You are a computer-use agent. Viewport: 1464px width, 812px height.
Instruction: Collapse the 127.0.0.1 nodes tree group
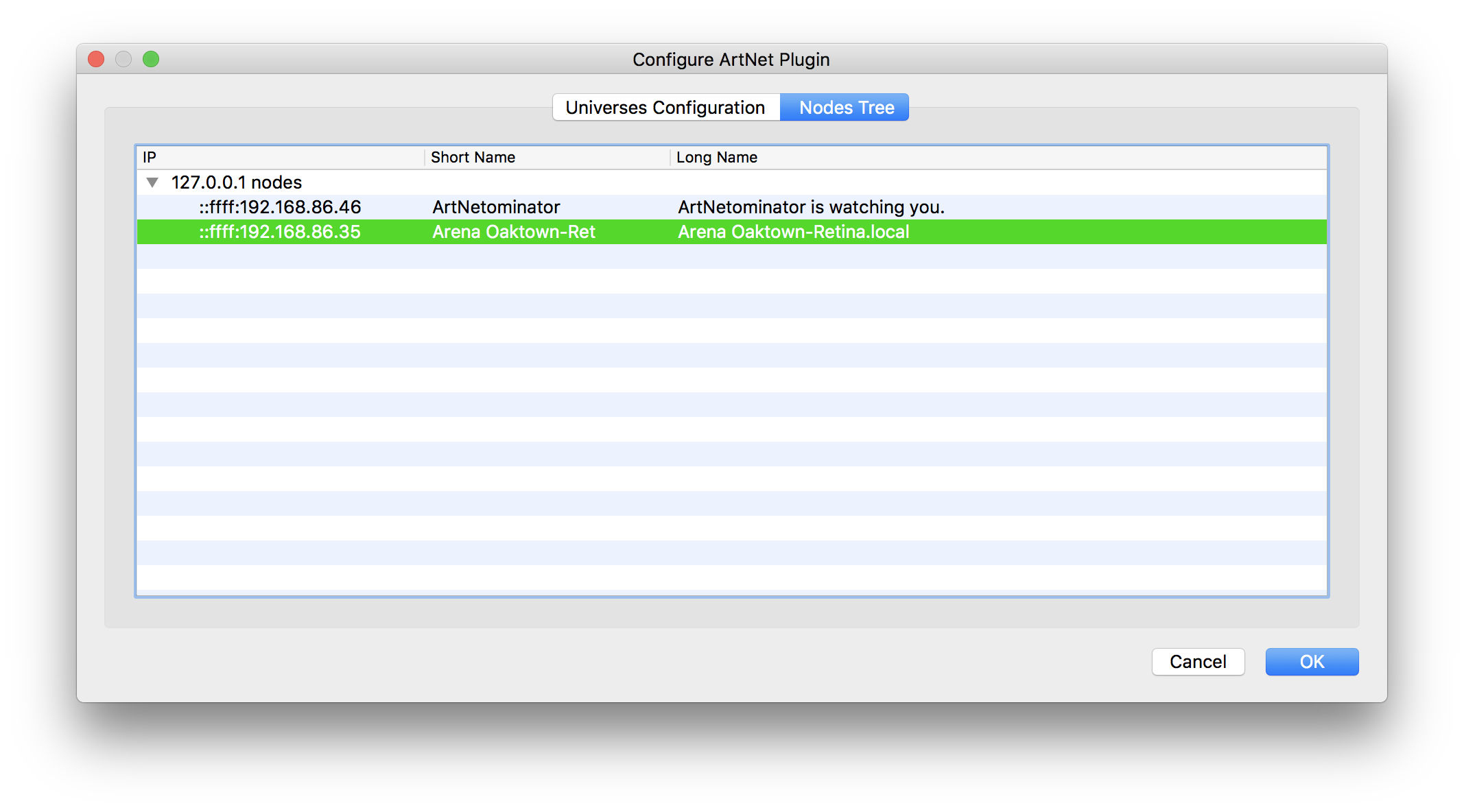152,182
